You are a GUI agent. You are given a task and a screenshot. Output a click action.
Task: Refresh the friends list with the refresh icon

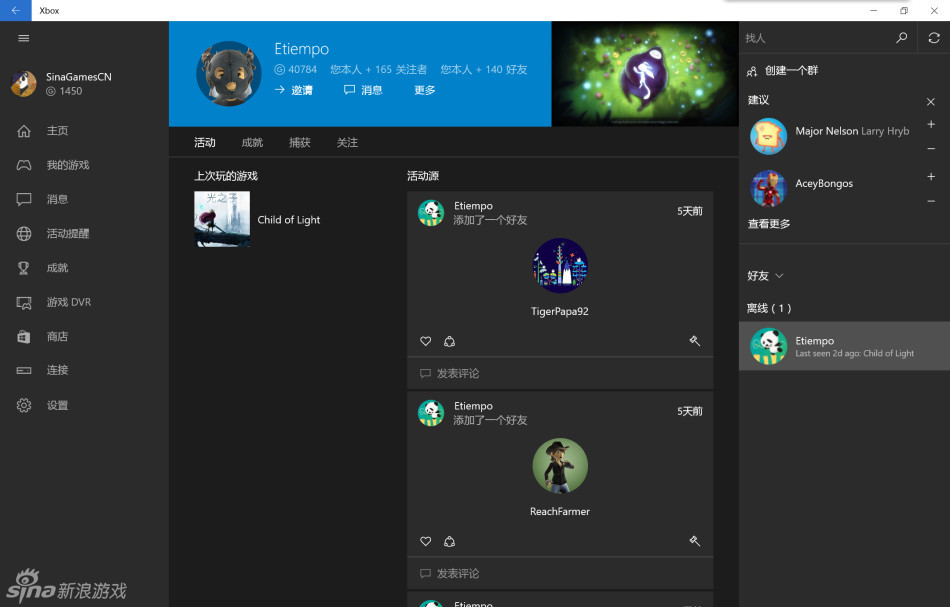pyautogui.click(x=934, y=38)
